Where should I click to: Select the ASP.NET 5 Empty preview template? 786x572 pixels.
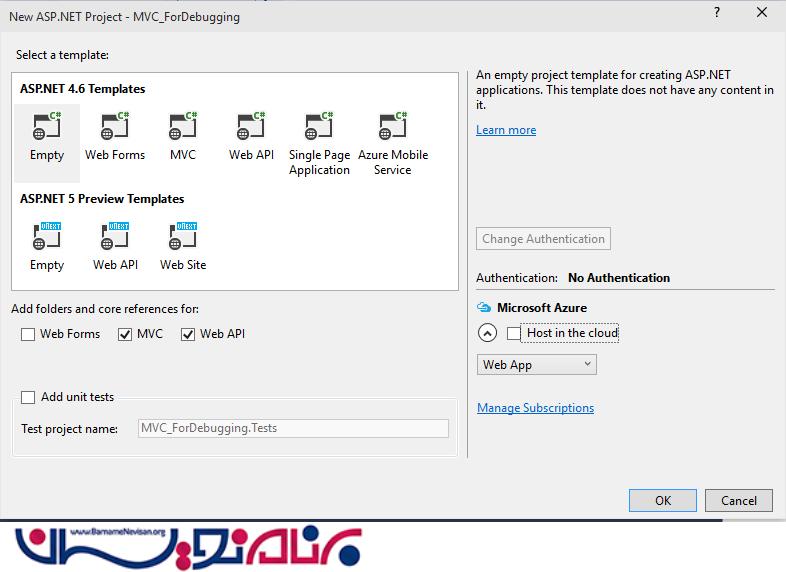click(x=46, y=237)
